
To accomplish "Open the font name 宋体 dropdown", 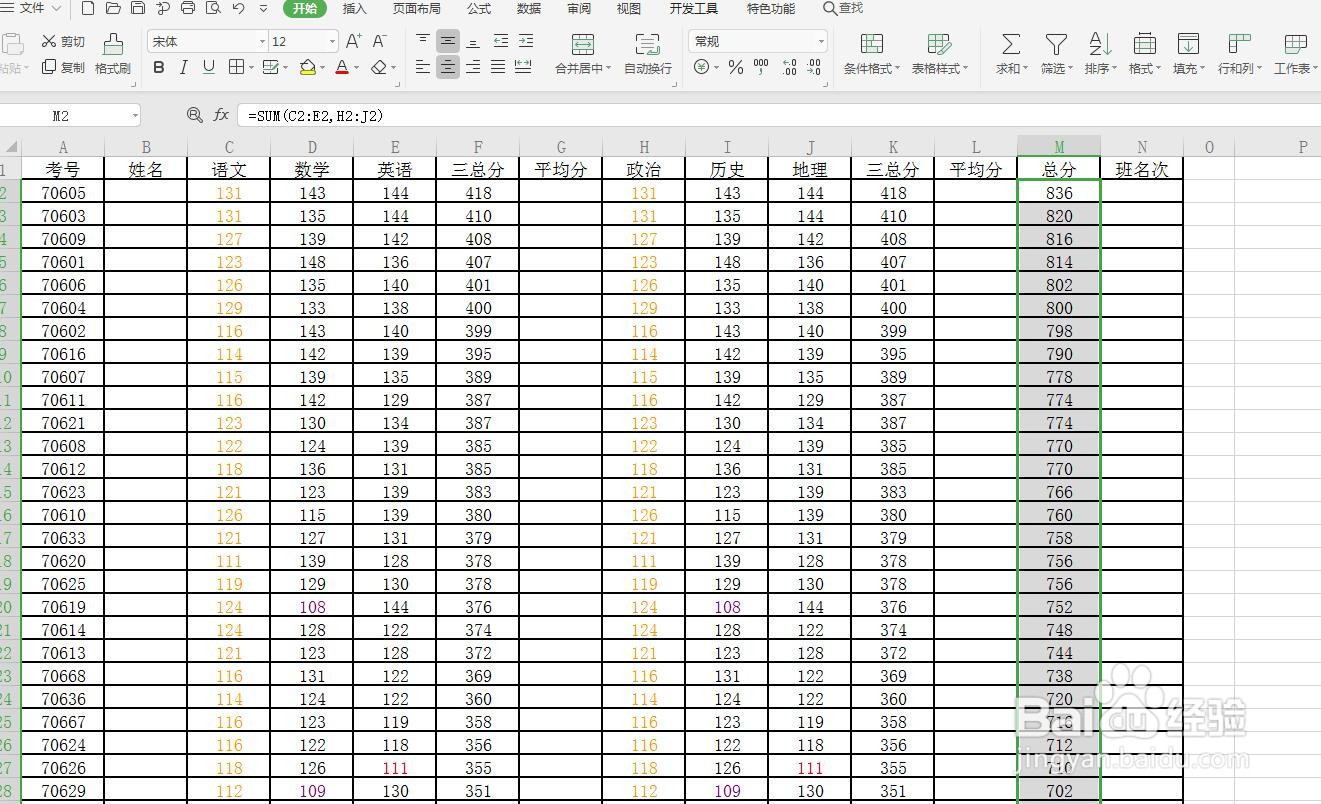I will coord(263,41).
